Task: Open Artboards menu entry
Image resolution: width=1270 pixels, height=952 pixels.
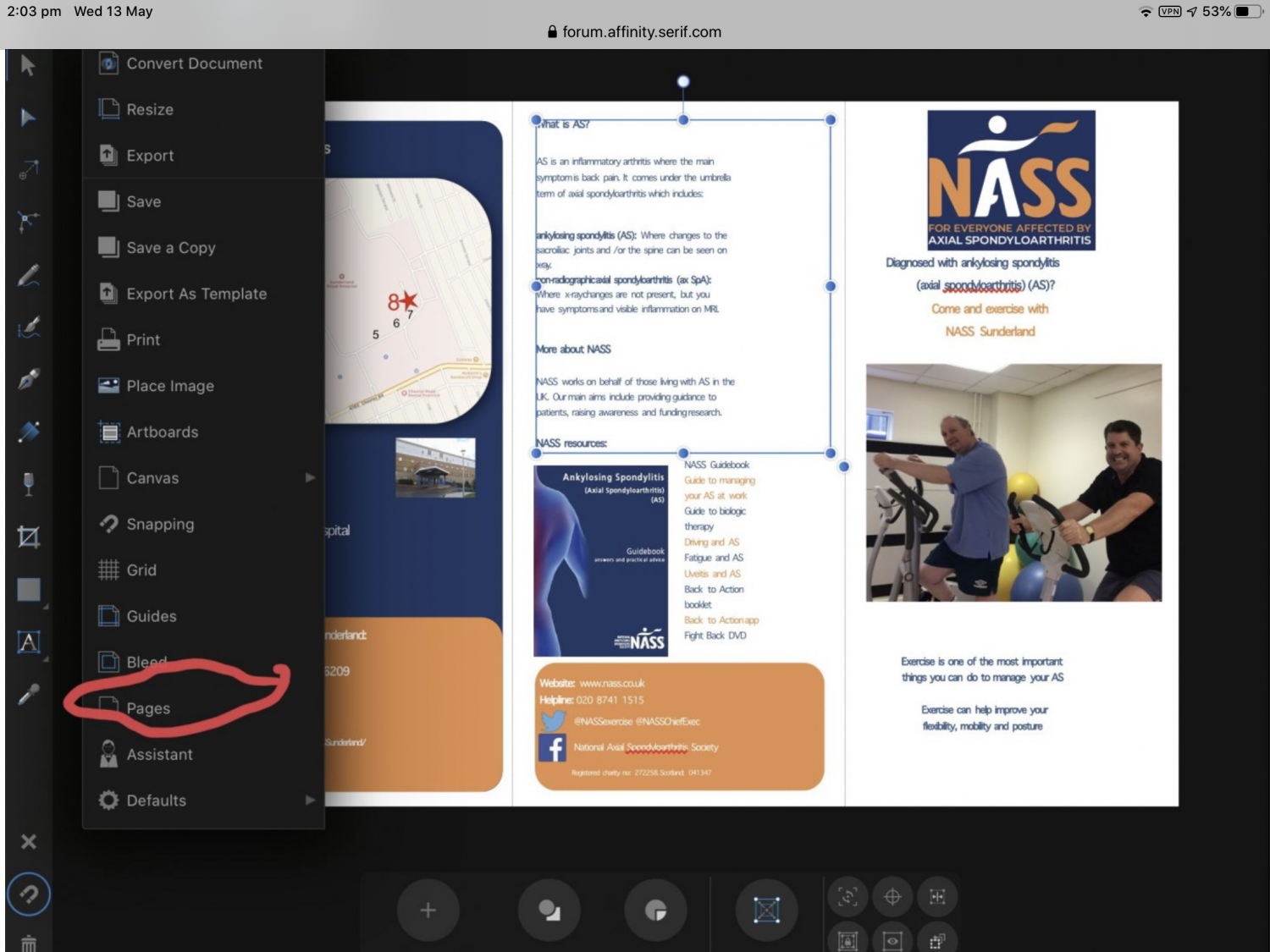Action: tap(203, 432)
